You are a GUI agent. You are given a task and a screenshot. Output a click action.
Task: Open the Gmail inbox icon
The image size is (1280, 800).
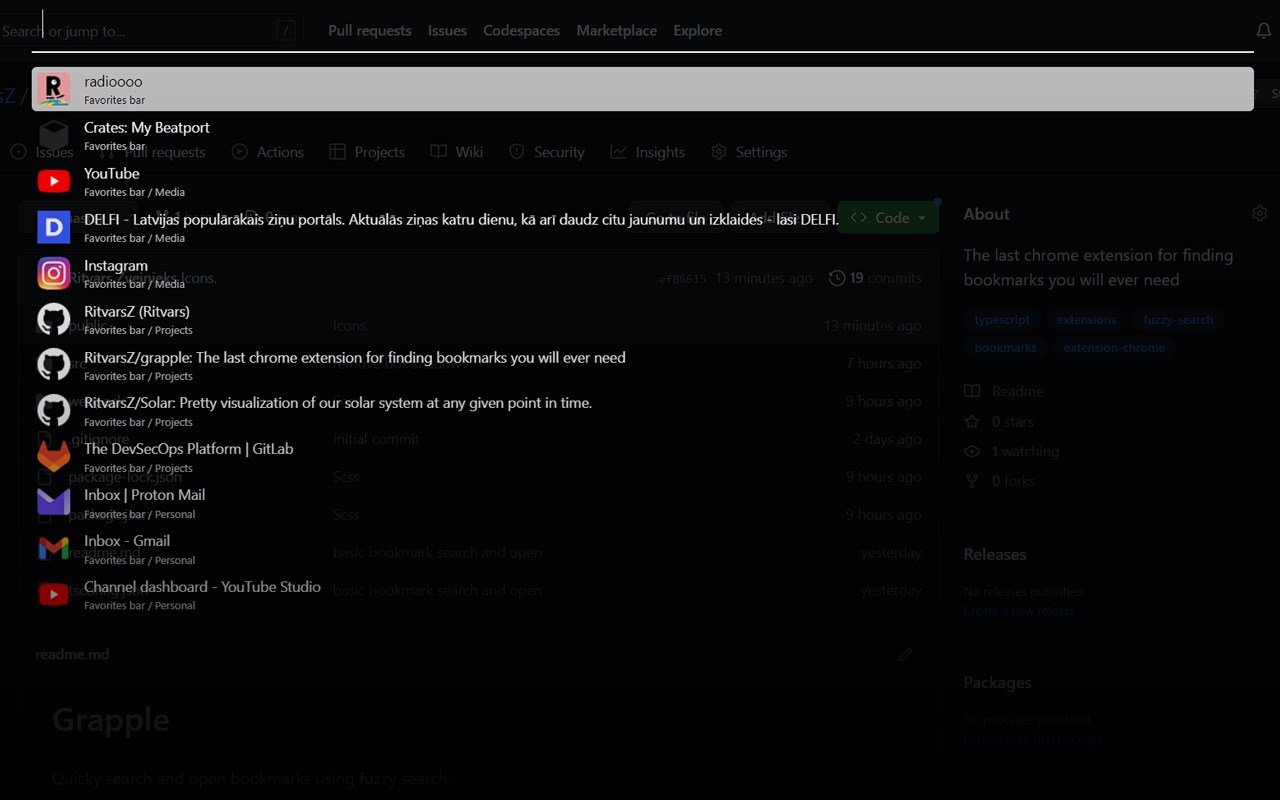pyautogui.click(x=54, y=549)
